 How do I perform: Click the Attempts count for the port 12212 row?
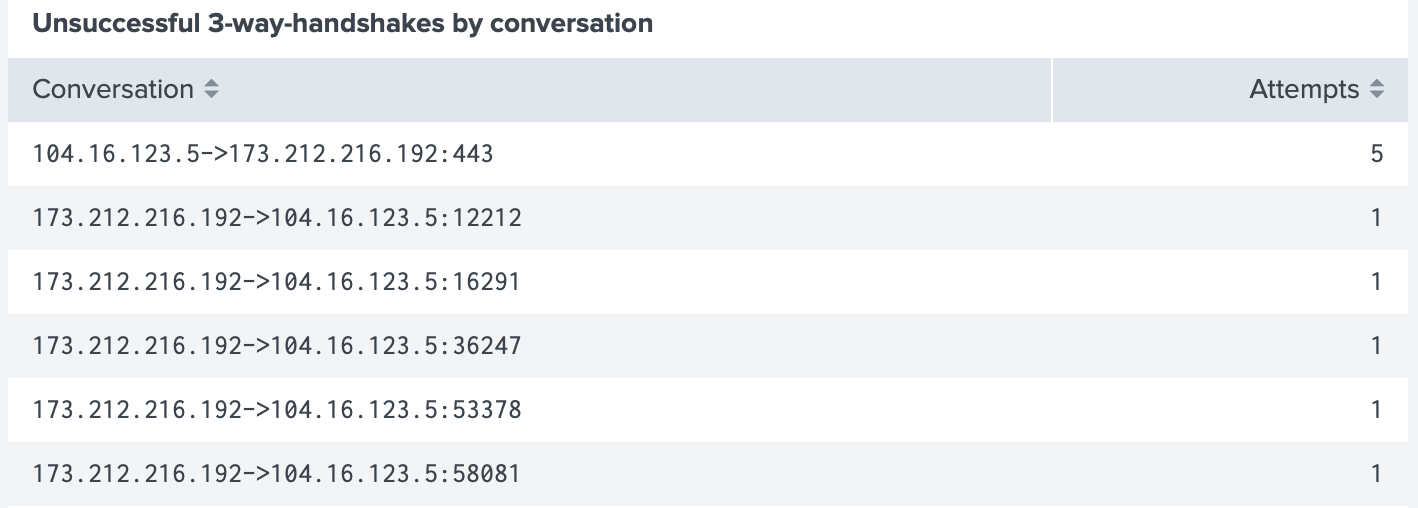point(1377,218)
